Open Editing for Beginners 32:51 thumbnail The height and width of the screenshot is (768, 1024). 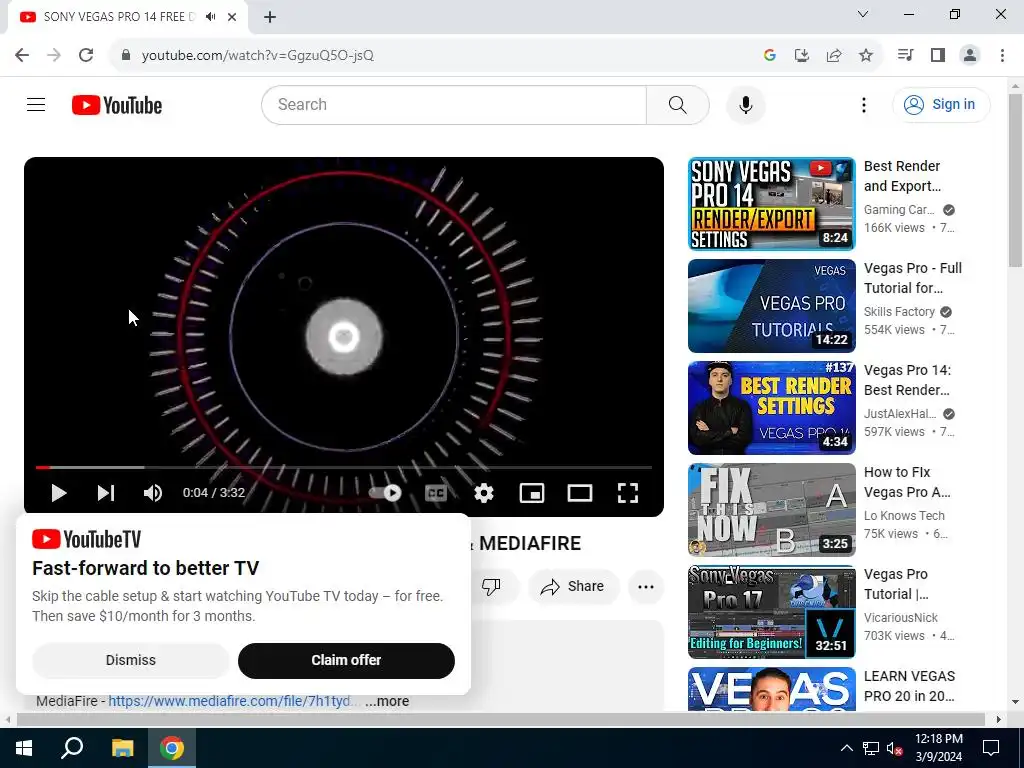771,611
